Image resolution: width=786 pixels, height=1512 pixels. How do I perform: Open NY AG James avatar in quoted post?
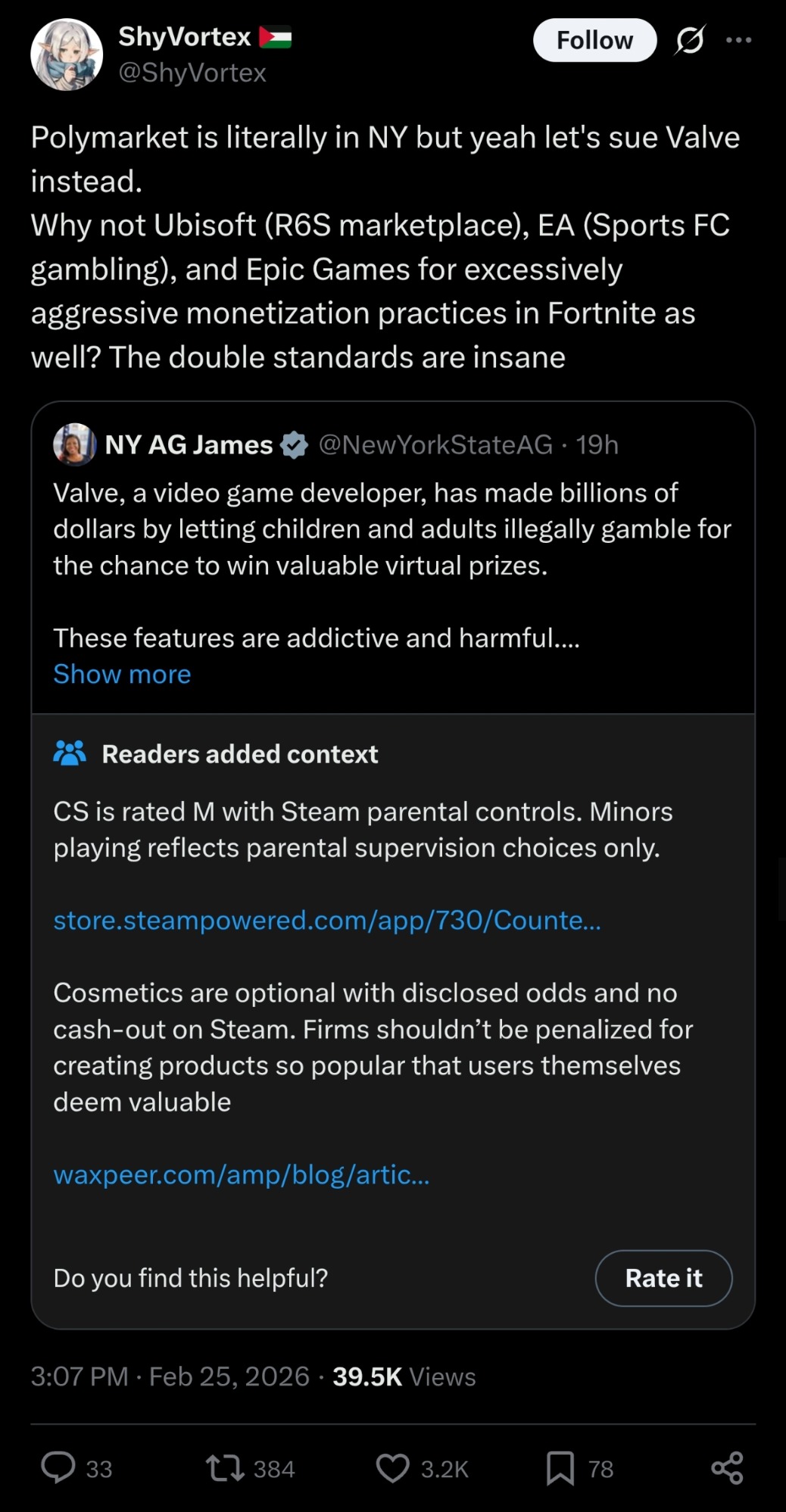point(74,444)
